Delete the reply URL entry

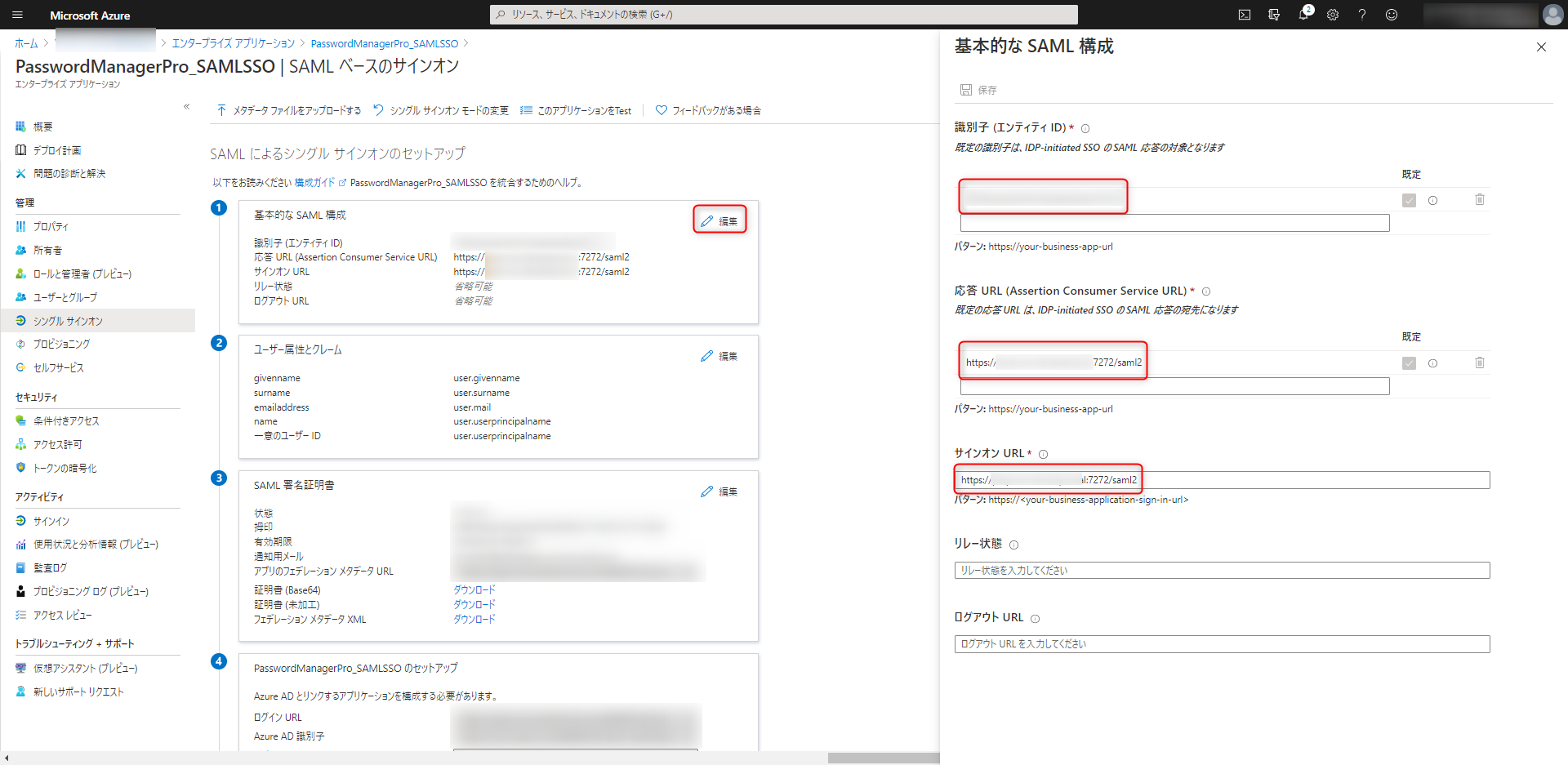(1480, 362)
